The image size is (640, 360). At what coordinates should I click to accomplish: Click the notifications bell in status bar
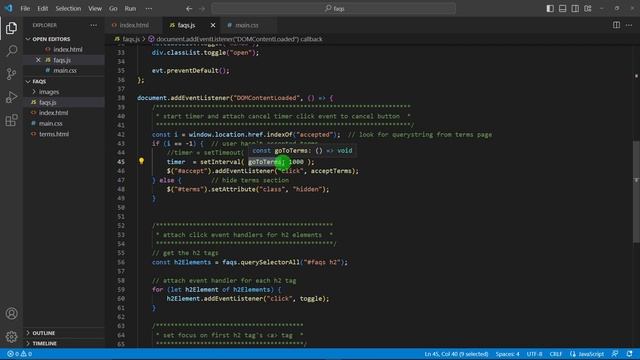pos(629,354)
